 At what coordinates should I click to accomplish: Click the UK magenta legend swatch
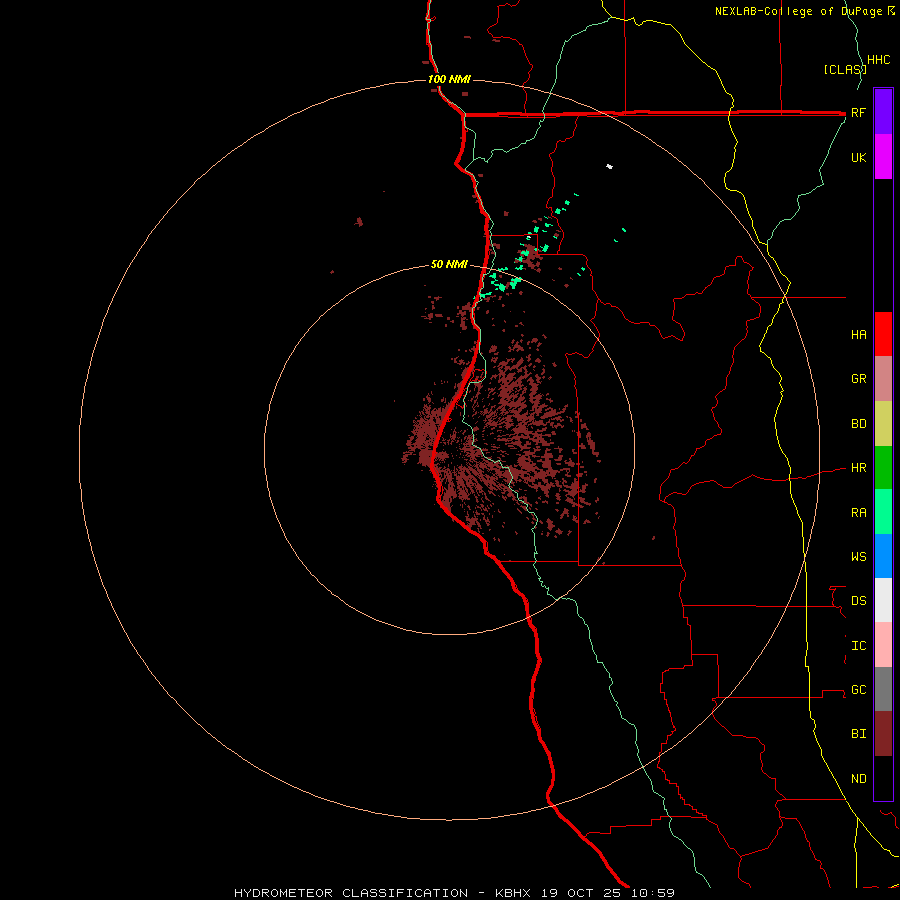coord(883,156)
